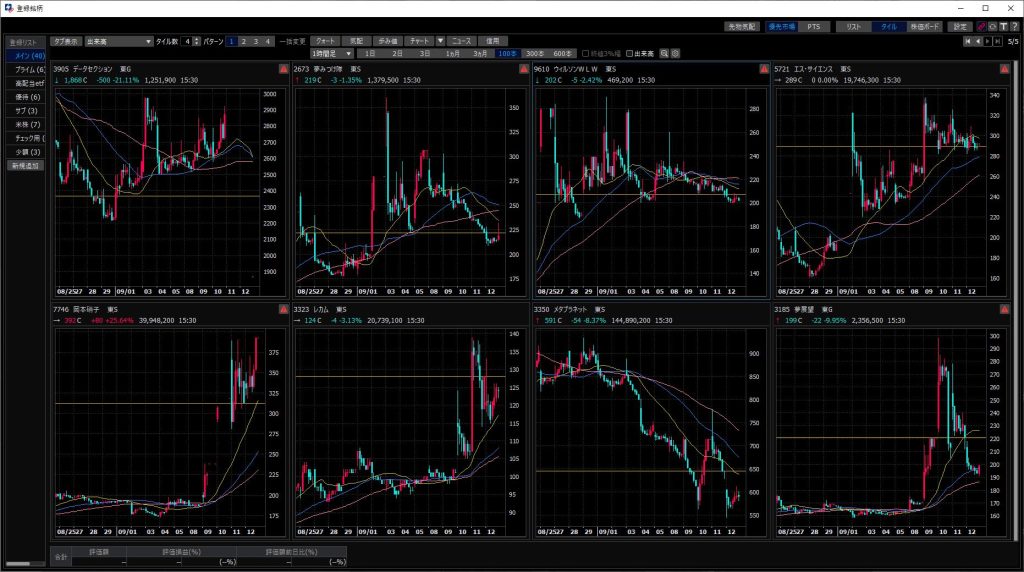1024x572 pixels.
Task: Switch market to PTS
Action: pos(813,27)
